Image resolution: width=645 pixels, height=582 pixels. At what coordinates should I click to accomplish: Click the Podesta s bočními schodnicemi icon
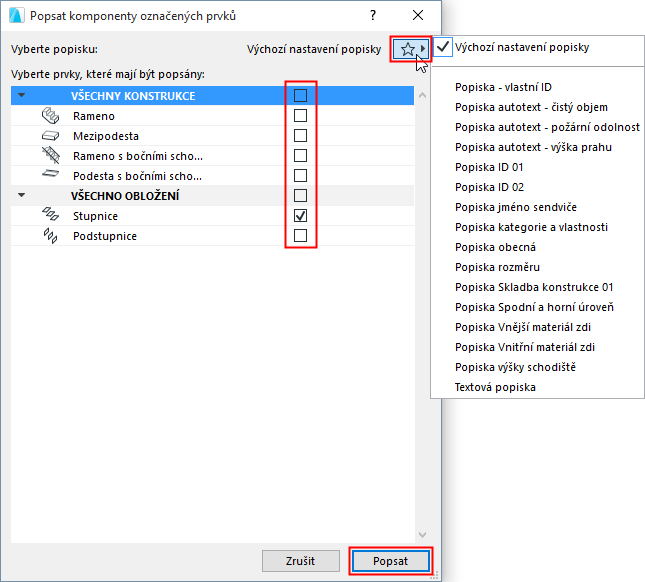[50, 176]
